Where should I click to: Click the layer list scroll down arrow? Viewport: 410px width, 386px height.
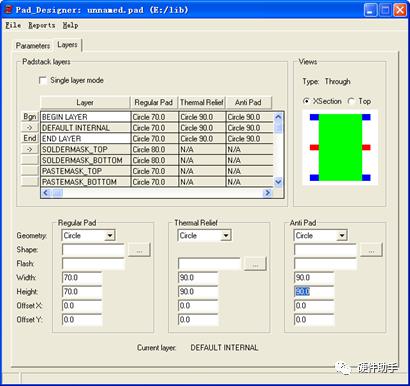point(278,182)
